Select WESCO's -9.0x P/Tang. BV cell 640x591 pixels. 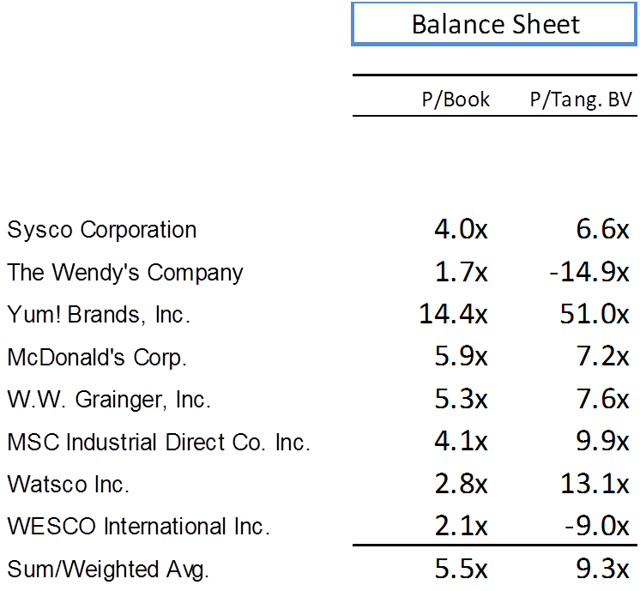(x=597, y=527)
